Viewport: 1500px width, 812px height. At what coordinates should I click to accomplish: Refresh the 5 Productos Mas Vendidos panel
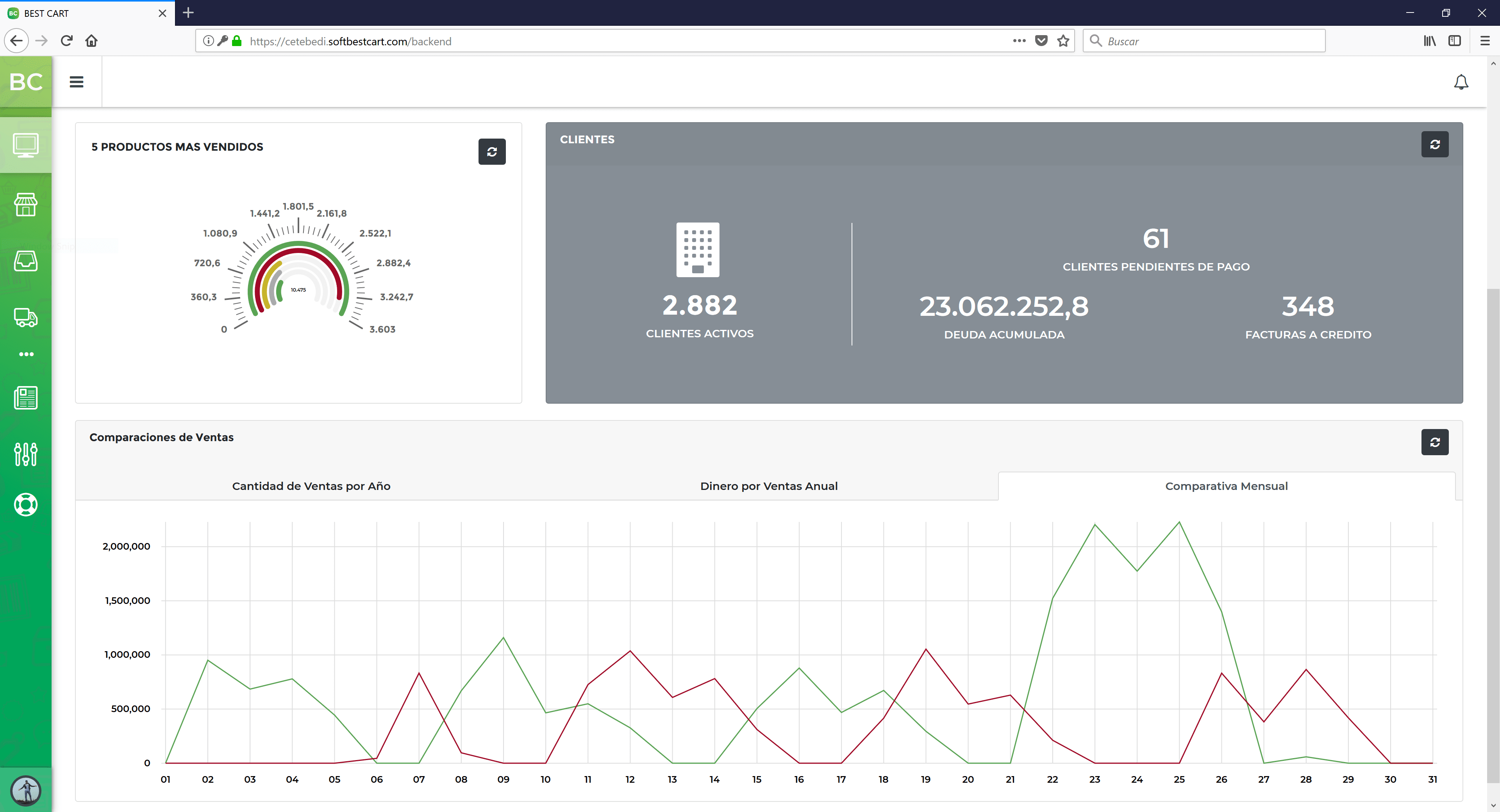coord(491,152)
